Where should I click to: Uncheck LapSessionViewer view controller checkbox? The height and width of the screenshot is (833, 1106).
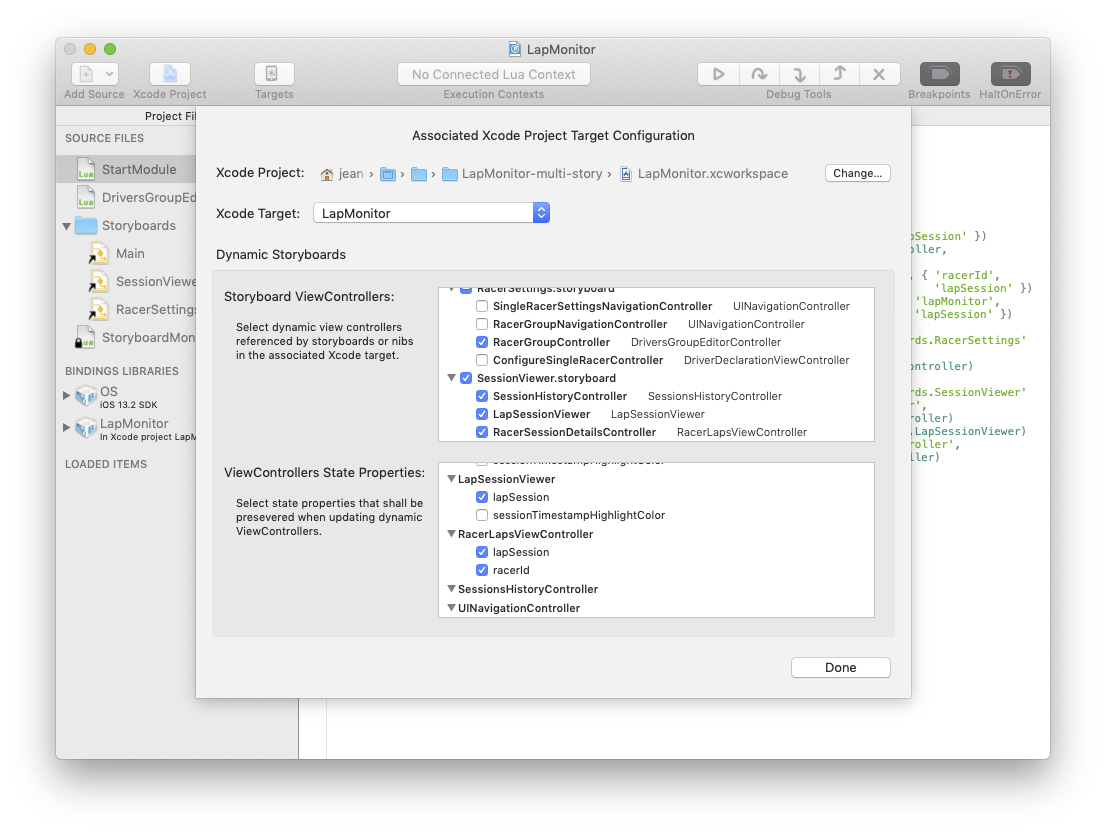click(482, 414)
